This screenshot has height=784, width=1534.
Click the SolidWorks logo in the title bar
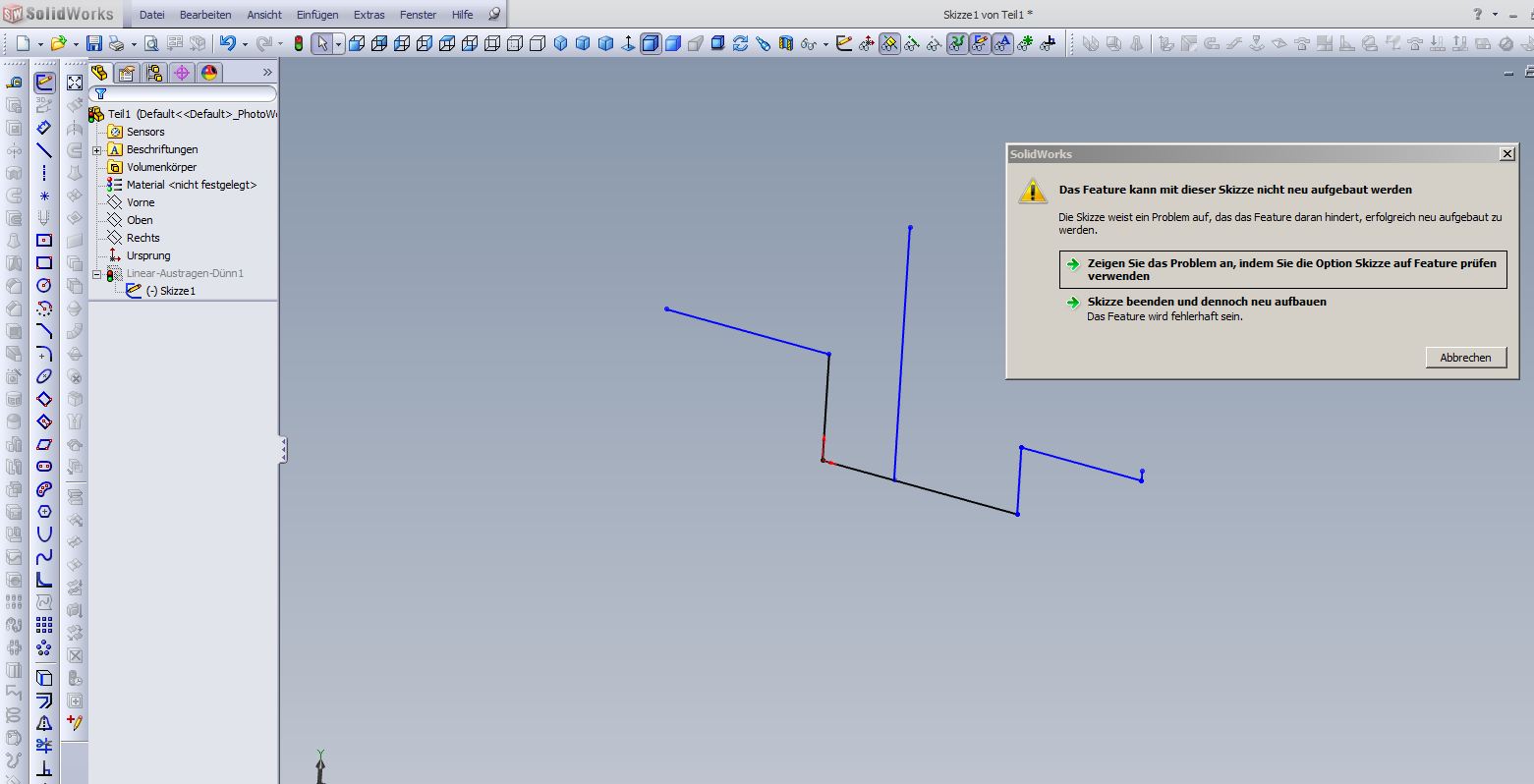pos(56,14)
